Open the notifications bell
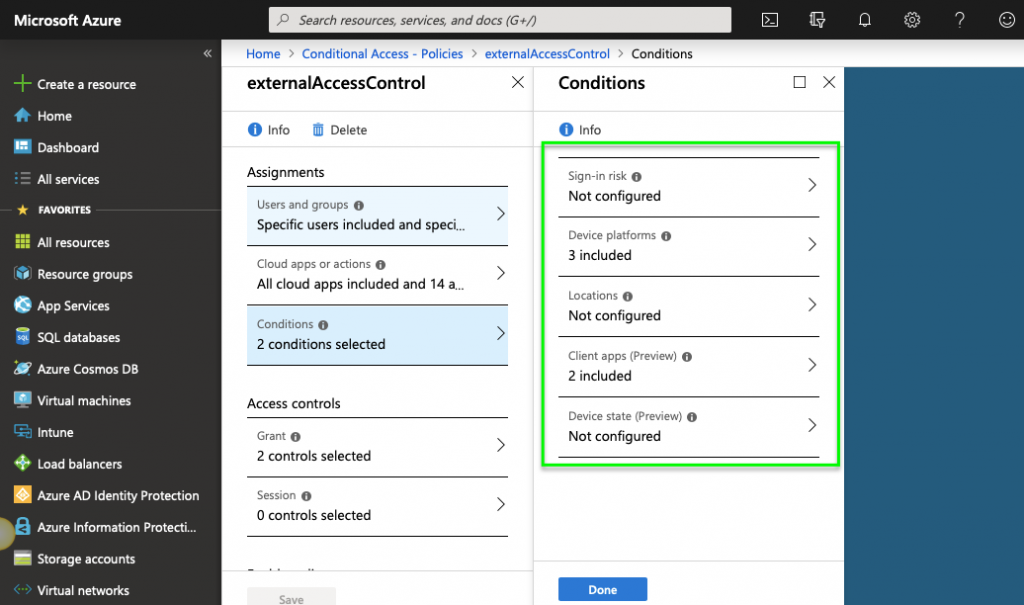This screenshot has height=605, width=1024. (865, 20)
